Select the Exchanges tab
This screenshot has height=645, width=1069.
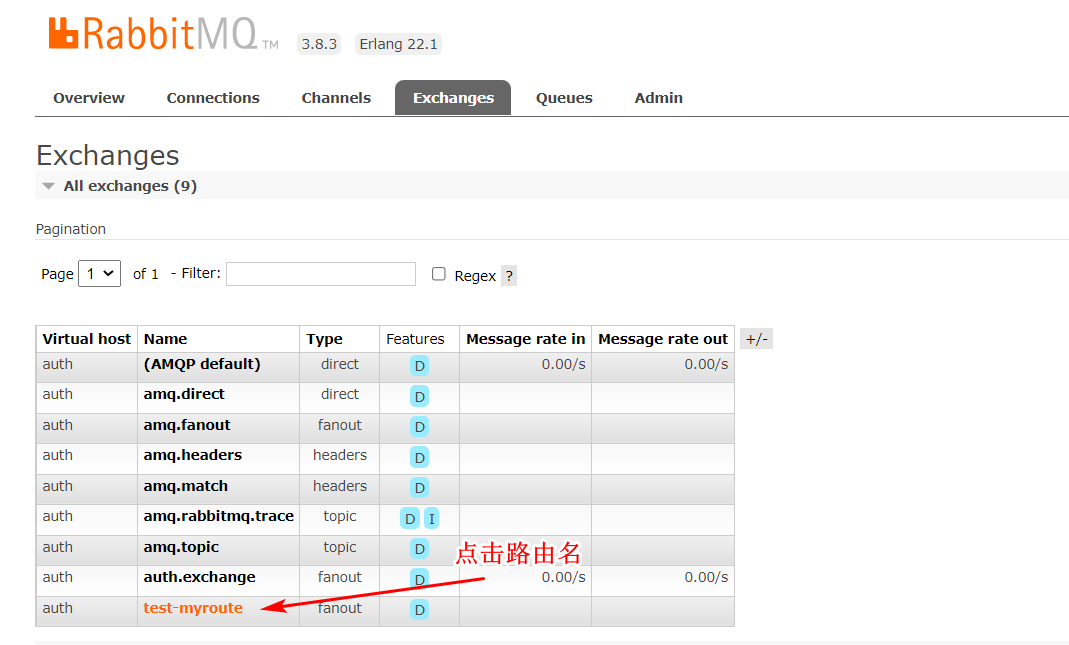point(453,98)
